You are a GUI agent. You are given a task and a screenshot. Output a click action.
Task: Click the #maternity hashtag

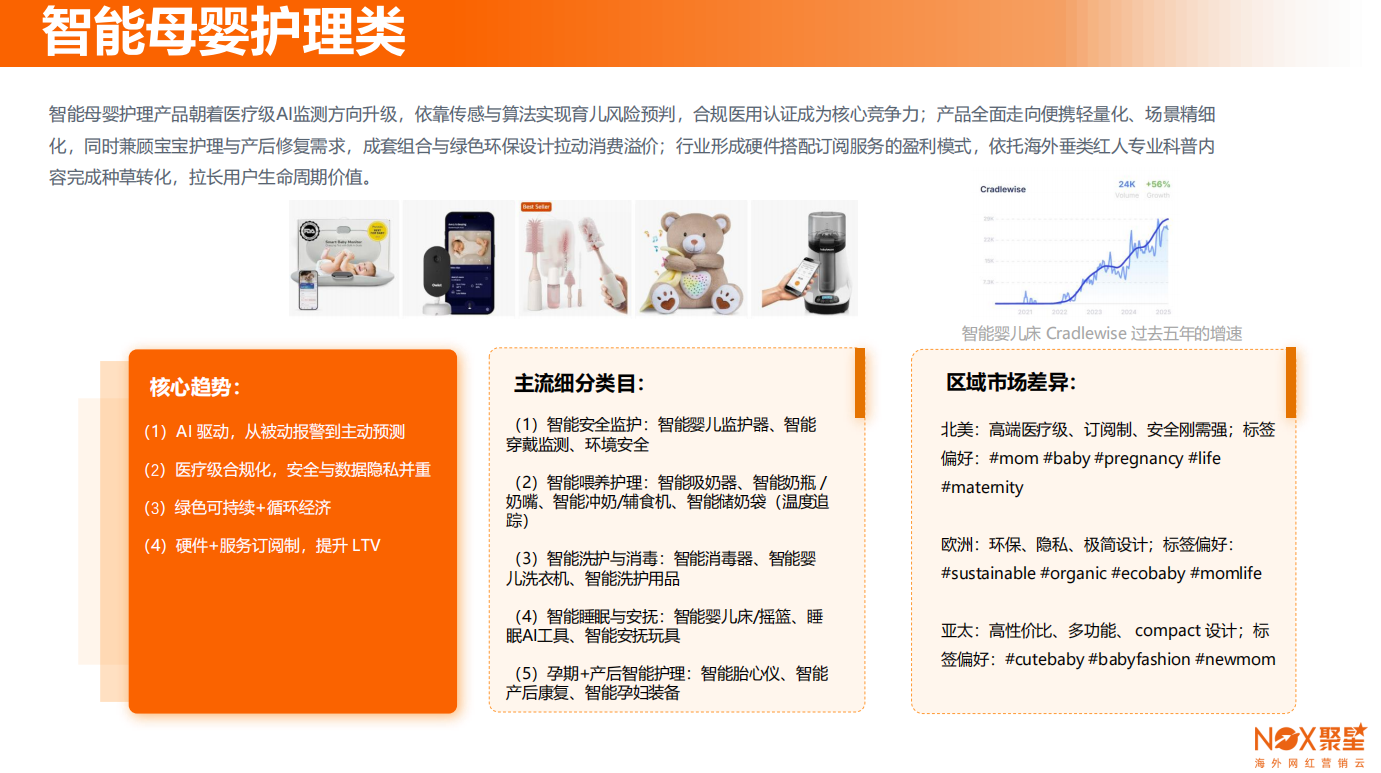tap(982, 488)
